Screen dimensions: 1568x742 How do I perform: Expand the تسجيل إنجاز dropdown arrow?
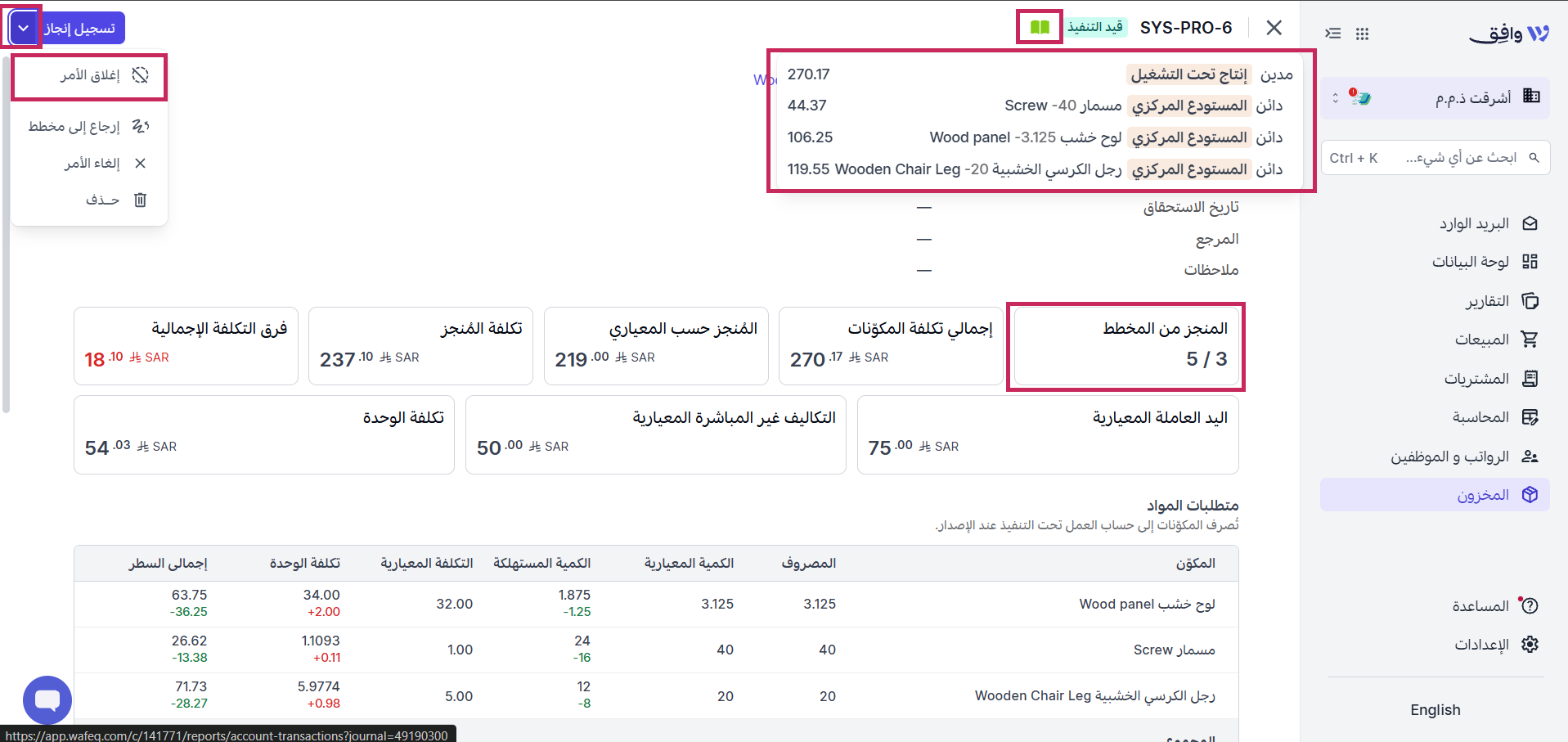pos(24,29)
